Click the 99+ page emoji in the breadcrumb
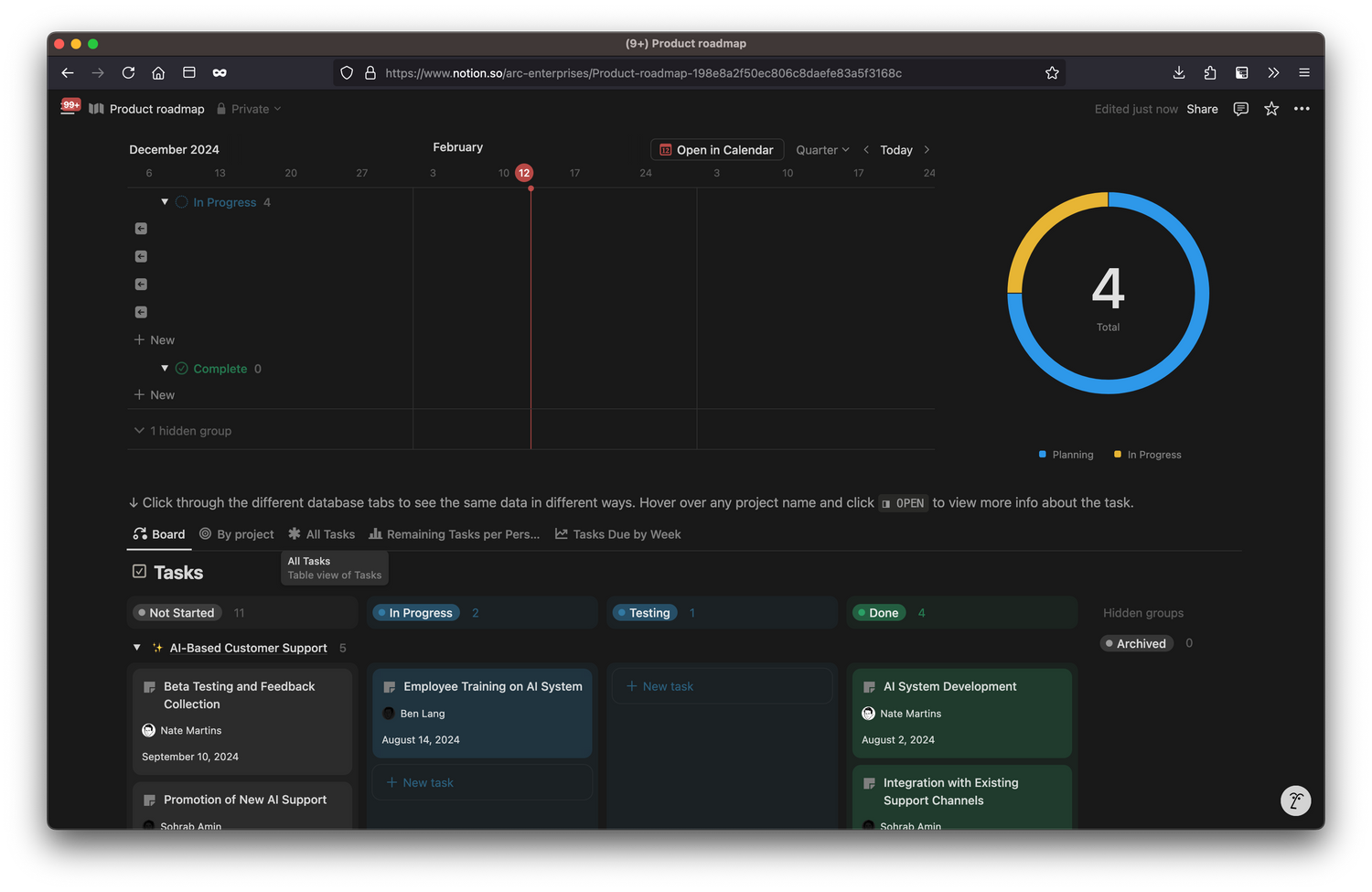The height and width of the screenshot is (892, 1372). click(x=70, y=106)
